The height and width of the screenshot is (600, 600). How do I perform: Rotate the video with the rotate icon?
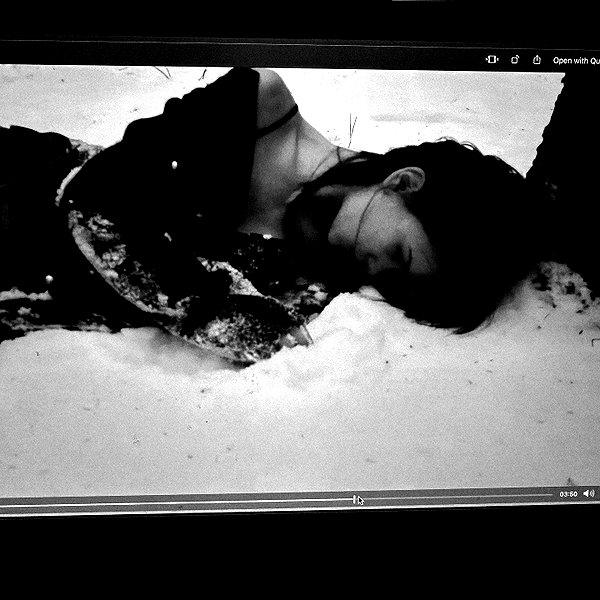tap(515, 60)
